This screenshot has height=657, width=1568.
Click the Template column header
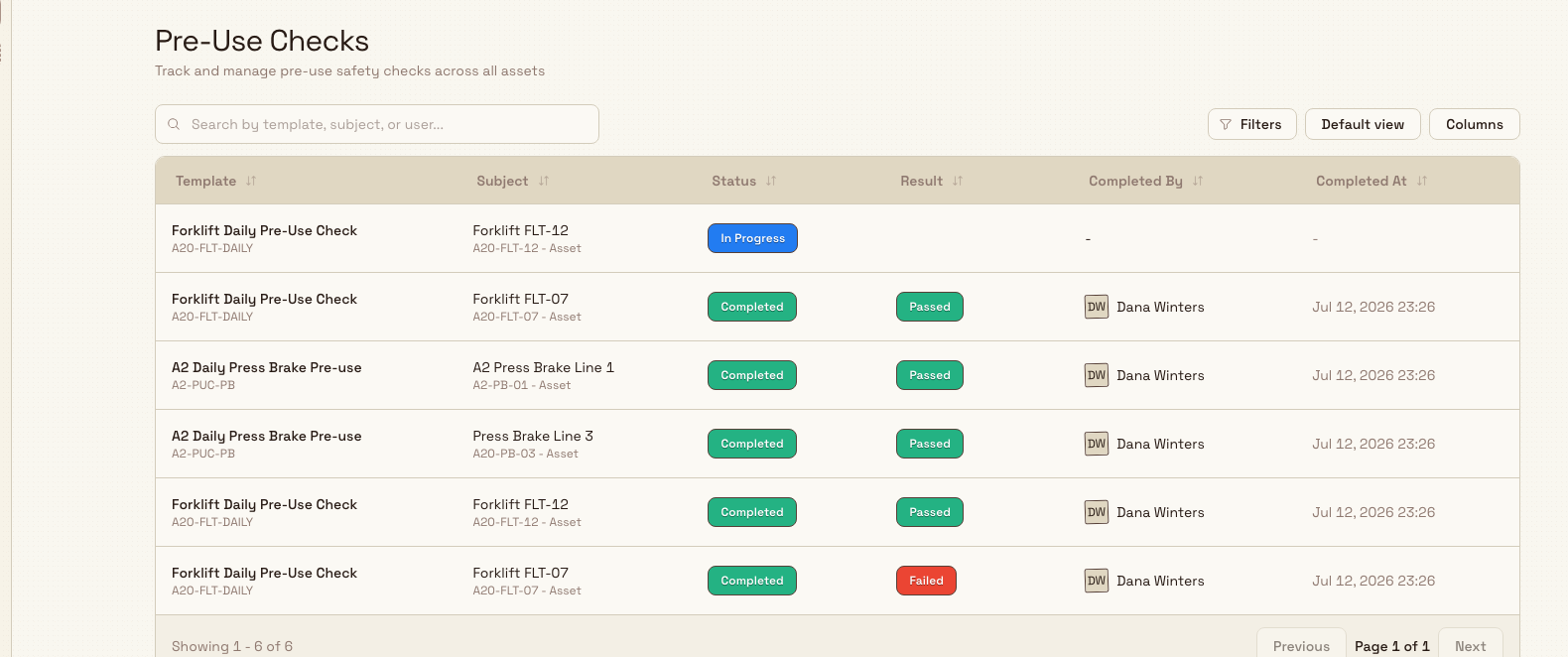coord(205,181)
